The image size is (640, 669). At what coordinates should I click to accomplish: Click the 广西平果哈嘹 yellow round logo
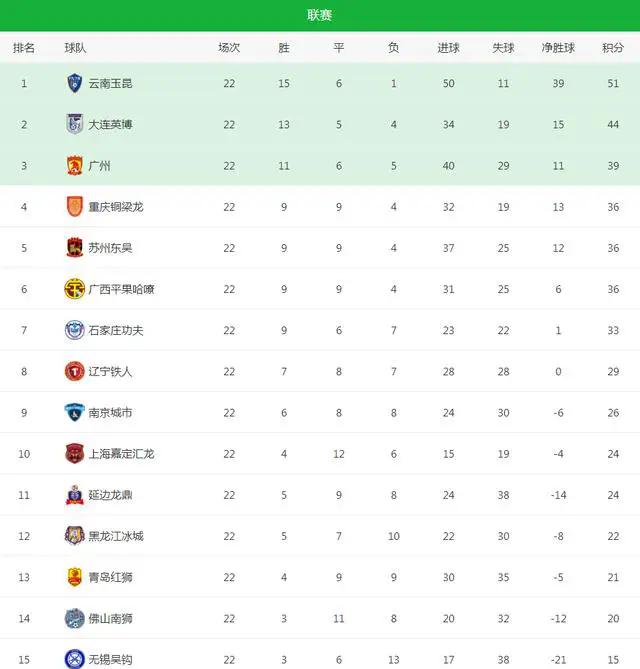pyautogui.click(x=75, y=289)
